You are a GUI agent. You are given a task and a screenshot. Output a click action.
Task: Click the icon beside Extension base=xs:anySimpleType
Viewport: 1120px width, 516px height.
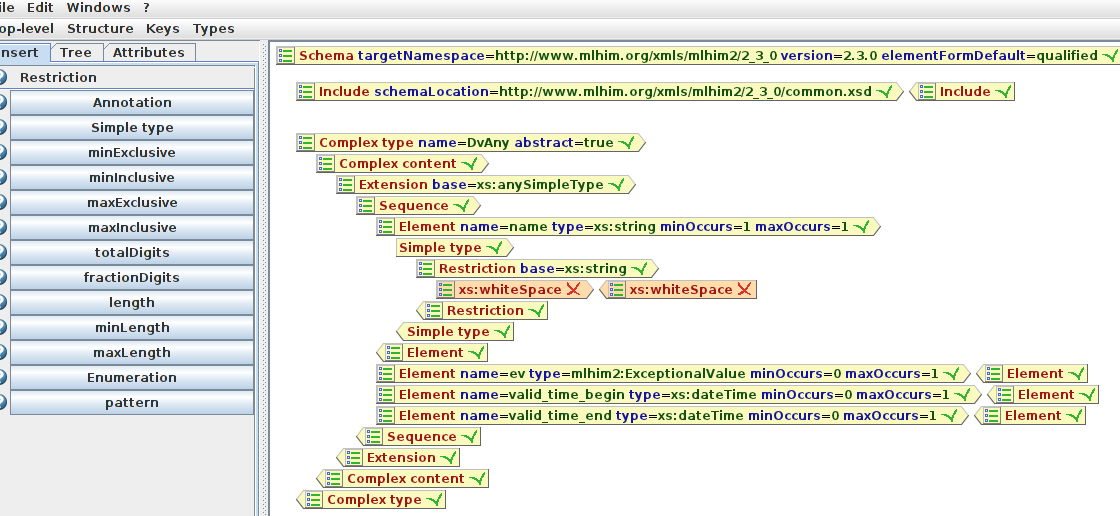[346, 185]
